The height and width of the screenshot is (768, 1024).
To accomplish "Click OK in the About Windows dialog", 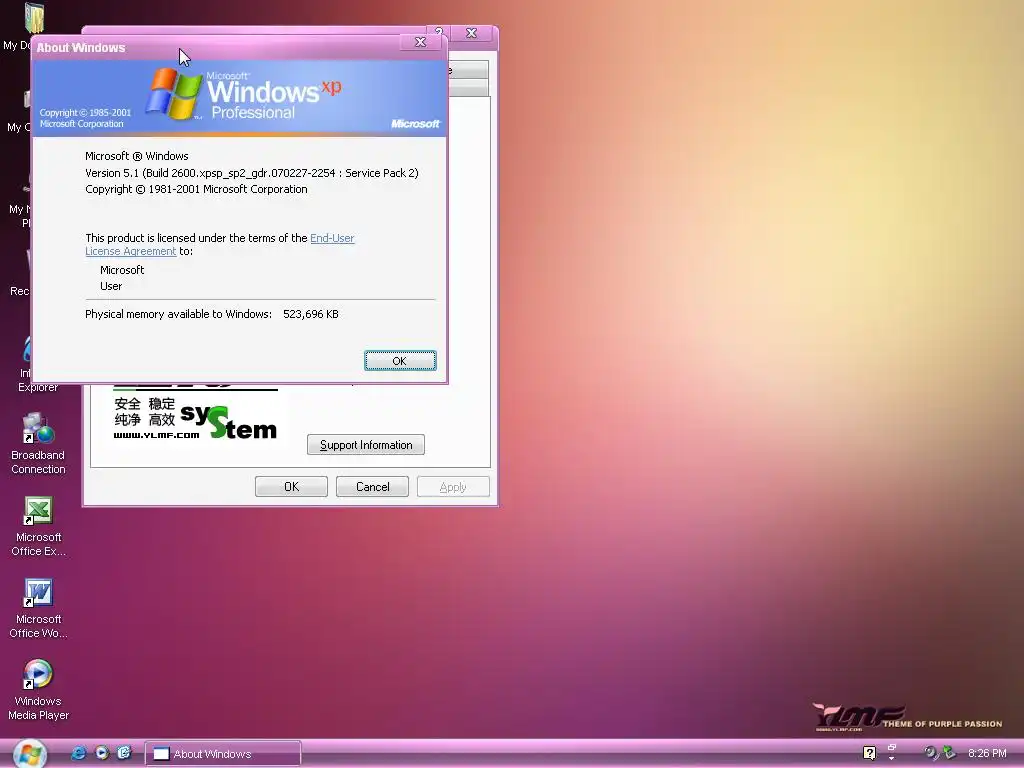I will click(x=400, y=360).
